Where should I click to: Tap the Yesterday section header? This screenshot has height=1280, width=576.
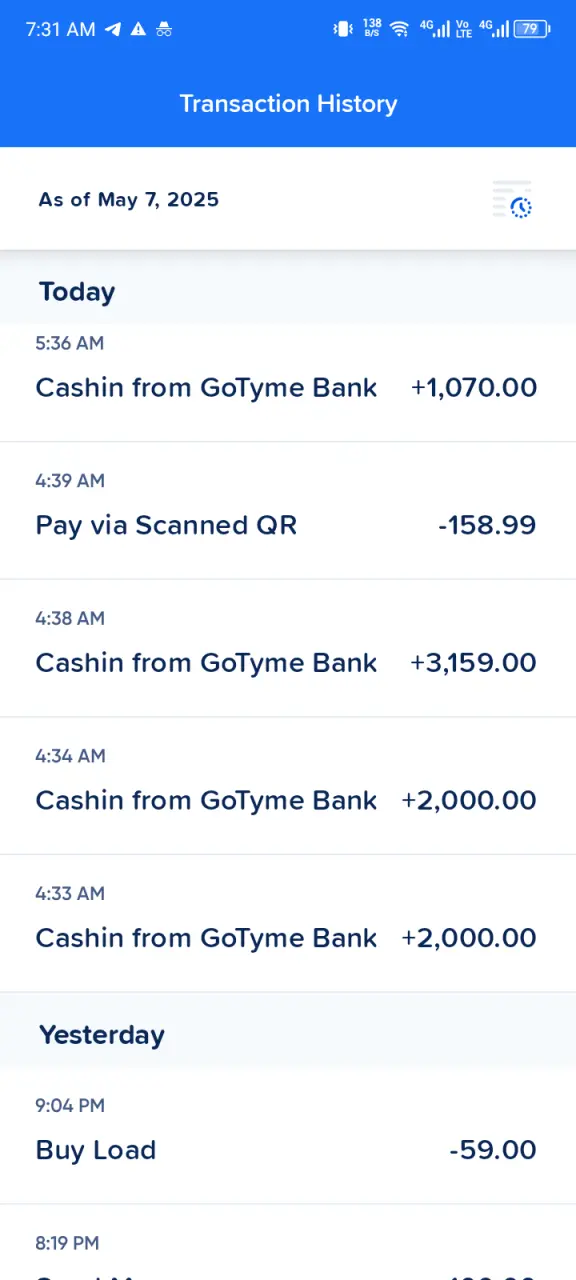[x=102, y=1035]
